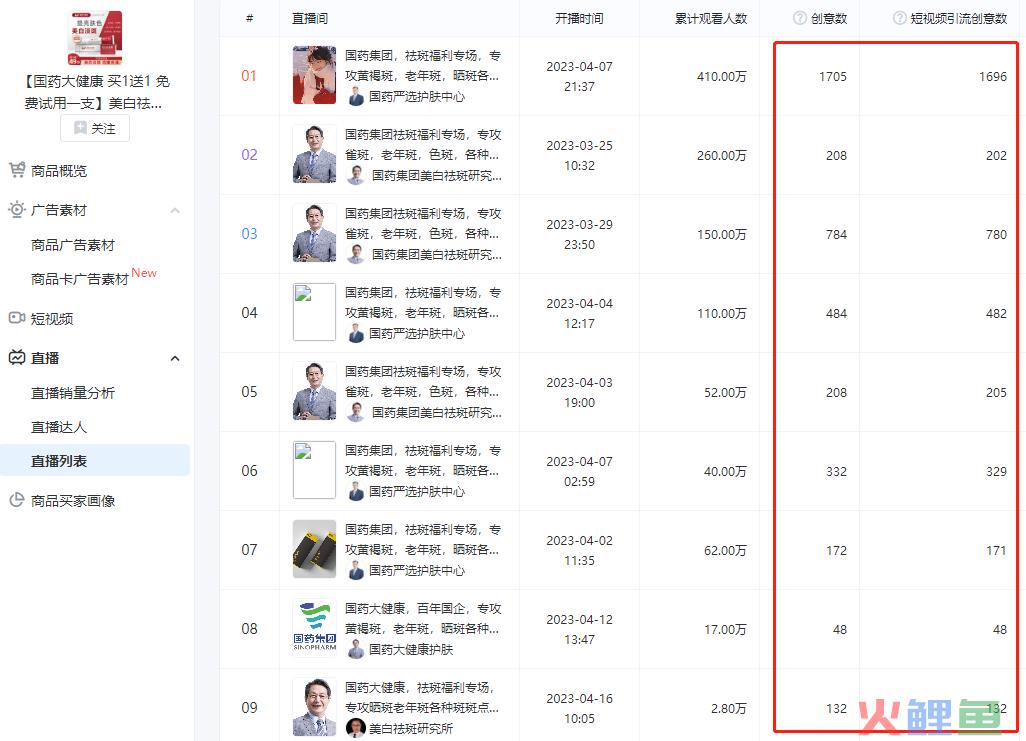Open 直播销量分析 submenu item
This screenshot has width=1026, height=741.
point(73,393)
